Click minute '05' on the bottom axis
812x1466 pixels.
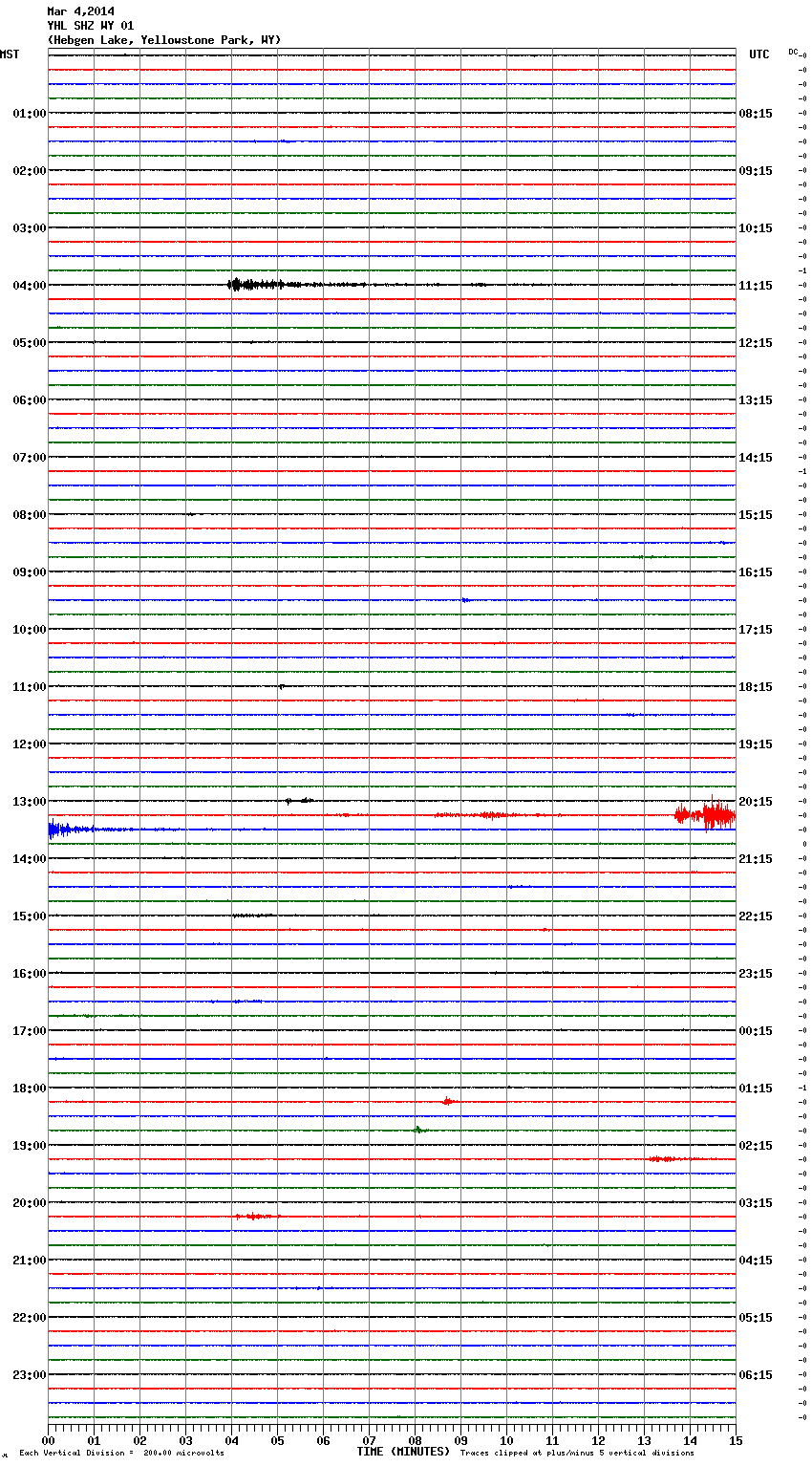pyautogui.click(x=277, y=1441)
